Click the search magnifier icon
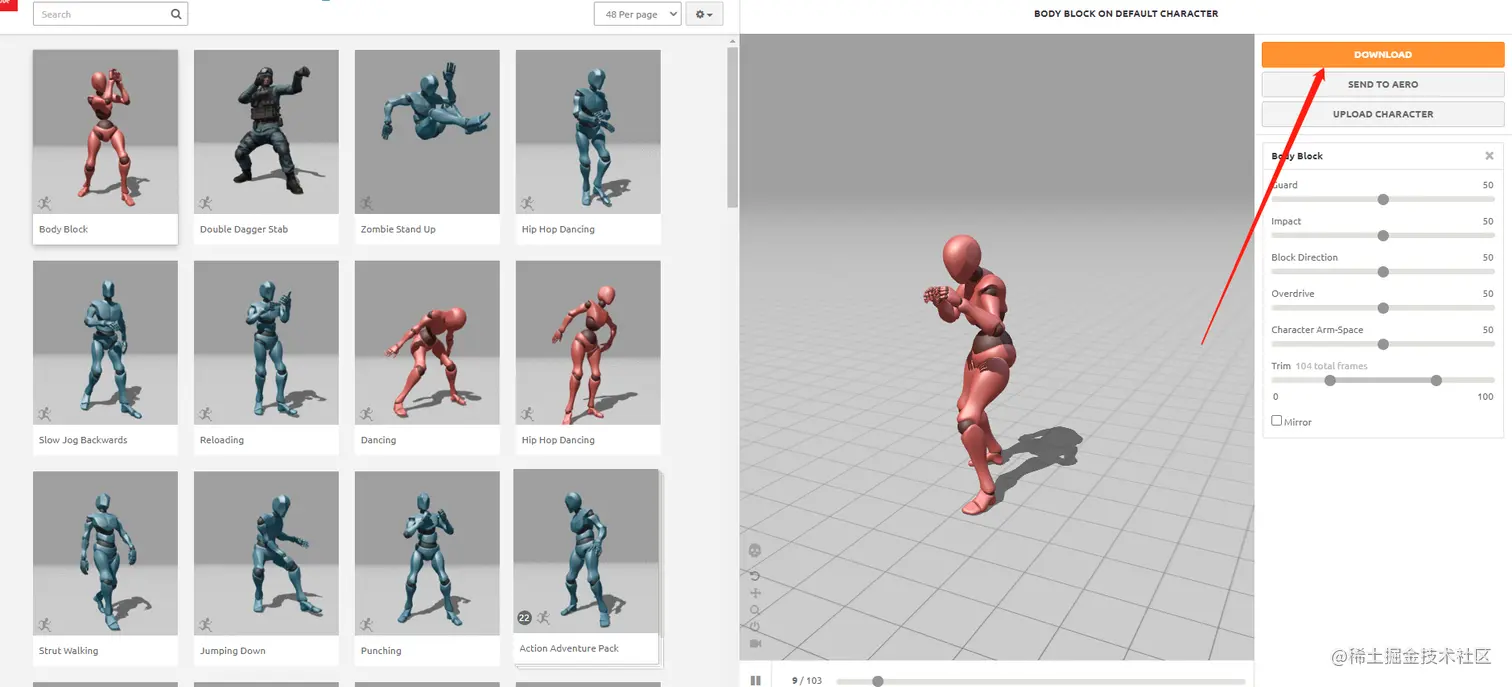 point(176,14)
